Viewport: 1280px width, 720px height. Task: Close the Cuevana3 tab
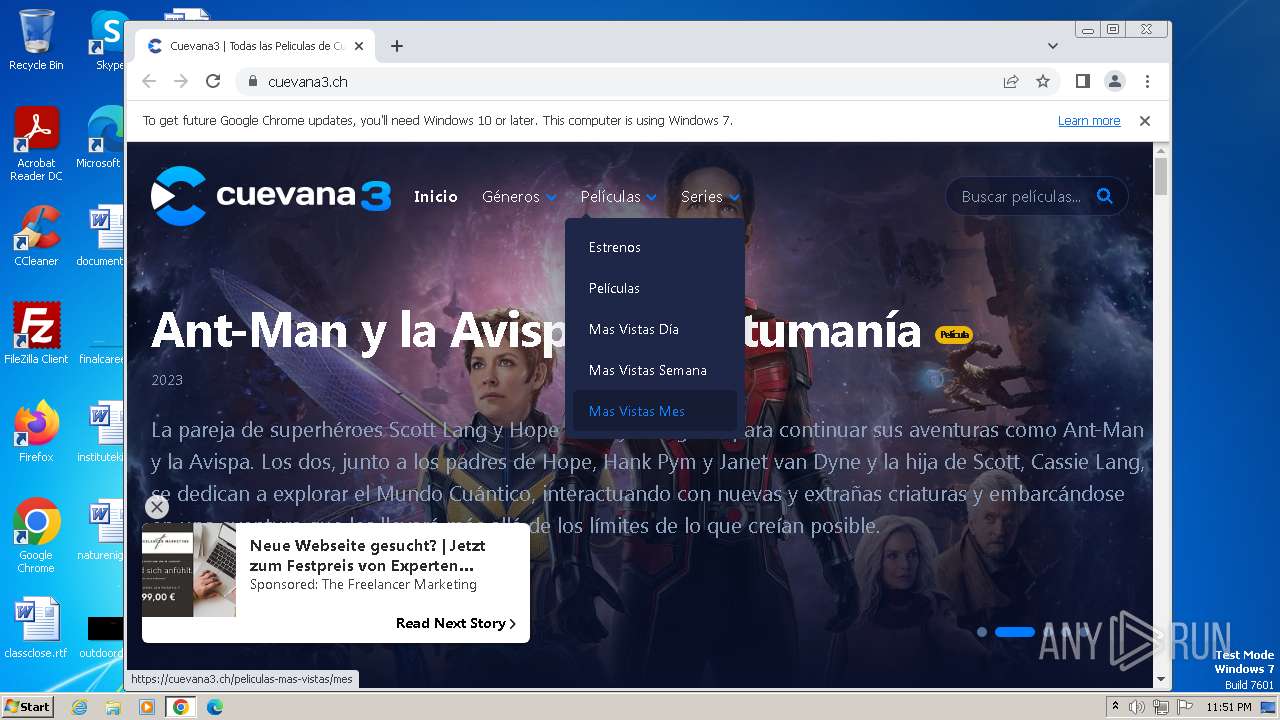(x=359, y=46)
